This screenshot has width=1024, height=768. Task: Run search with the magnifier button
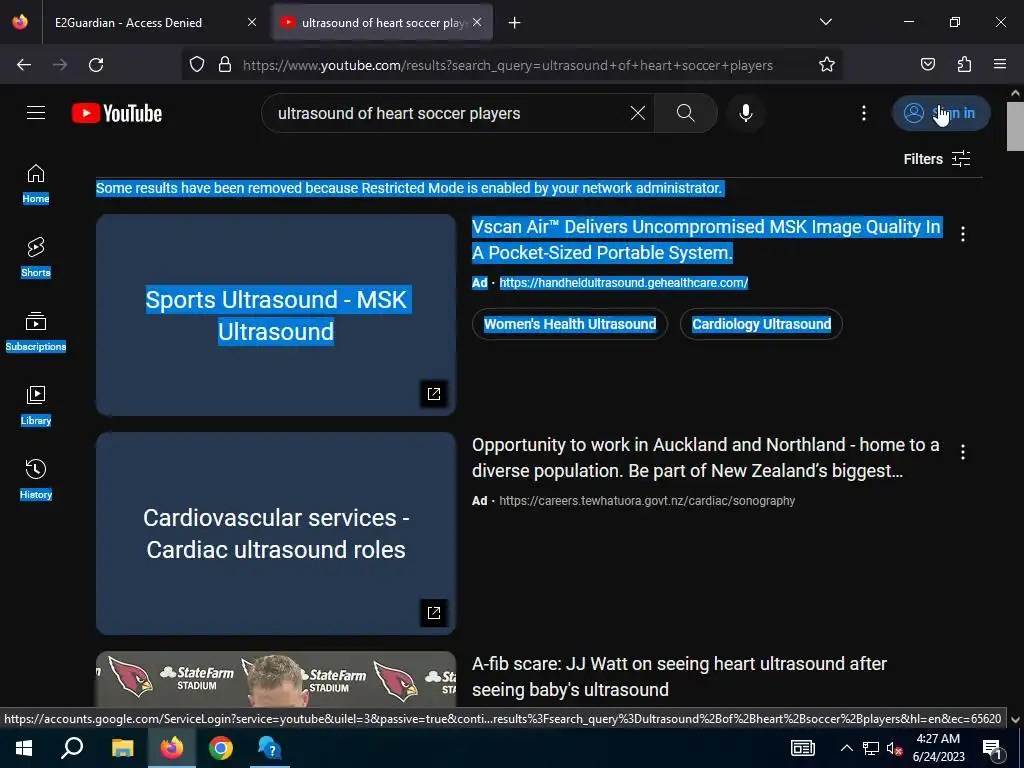click(686, 113)
